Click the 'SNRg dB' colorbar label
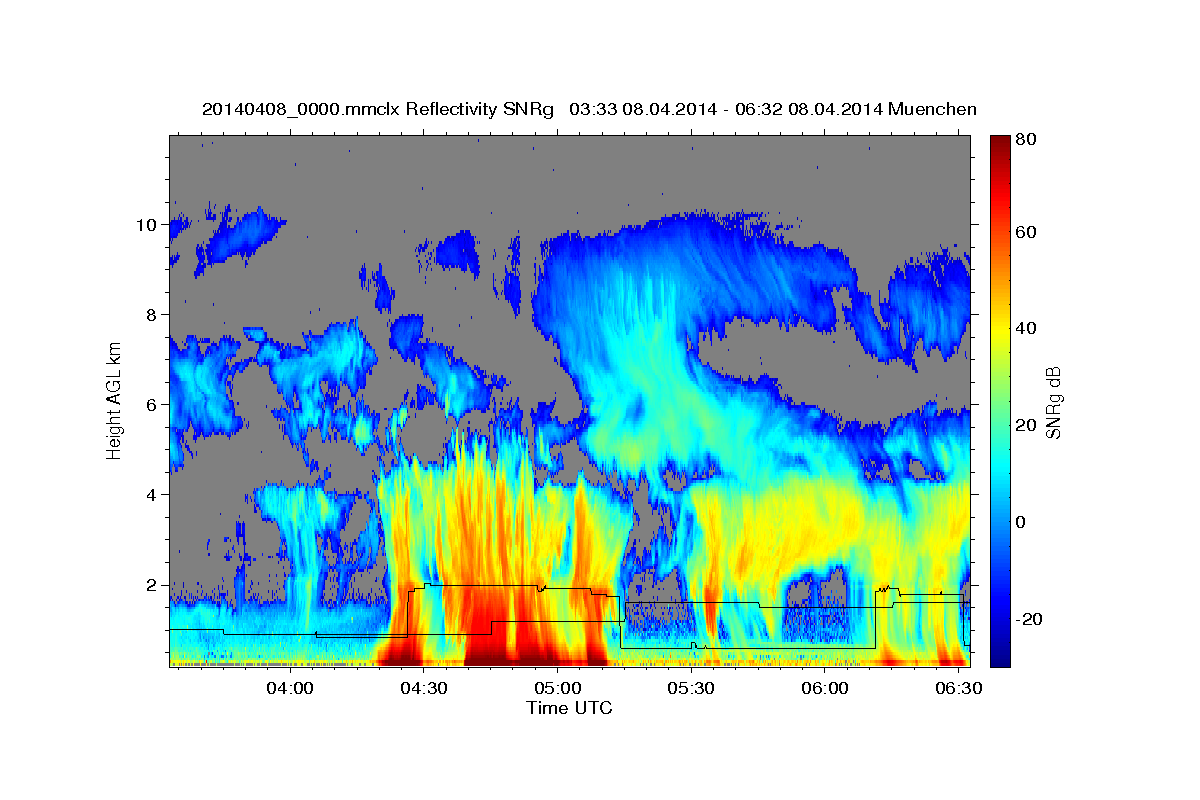Image resolution: width=1200 pixels, height=800 pixels. coord(1053,401)
